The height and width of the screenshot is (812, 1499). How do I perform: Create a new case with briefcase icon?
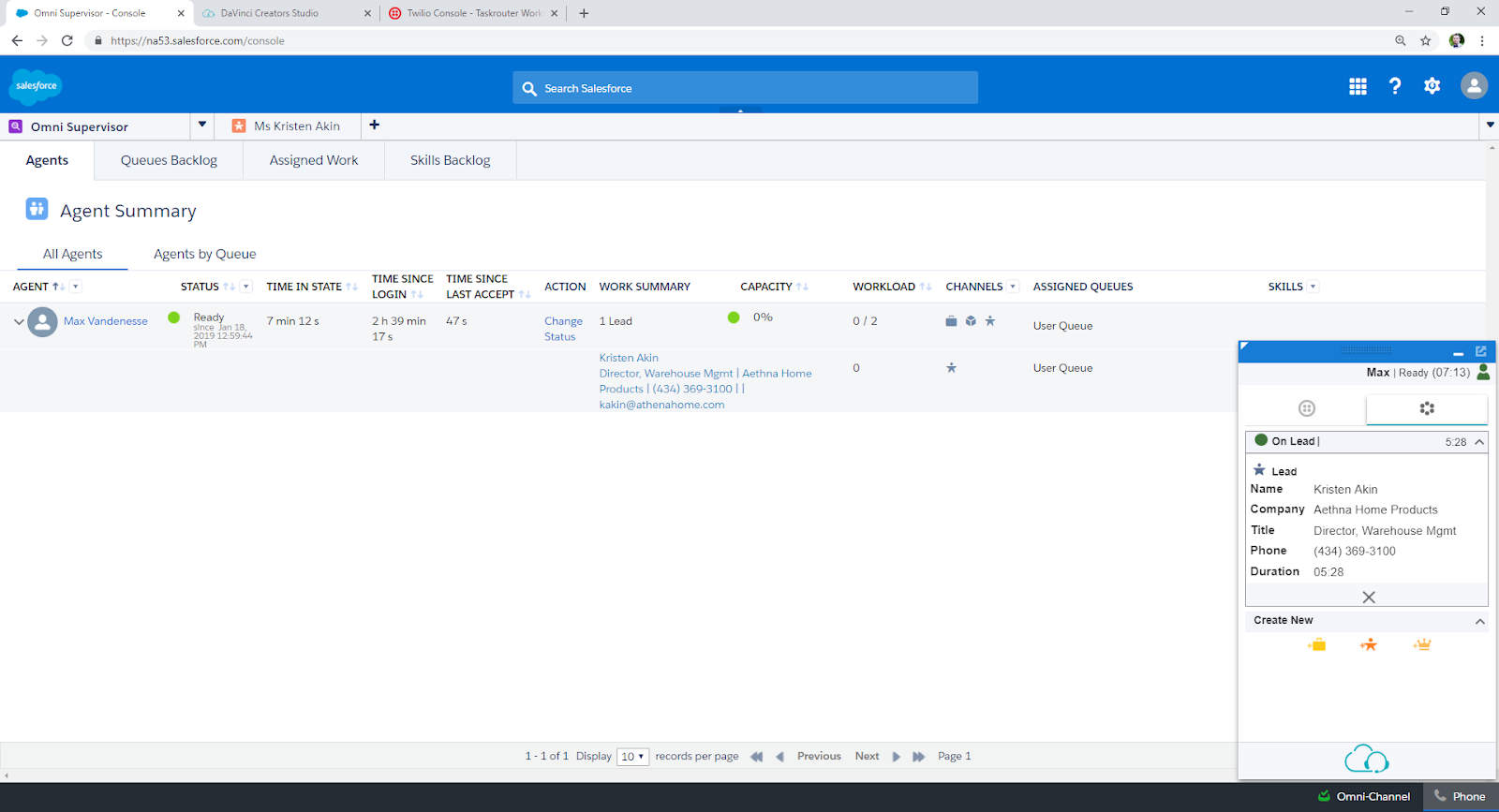pyautogui.click(x=1316, y=644)
